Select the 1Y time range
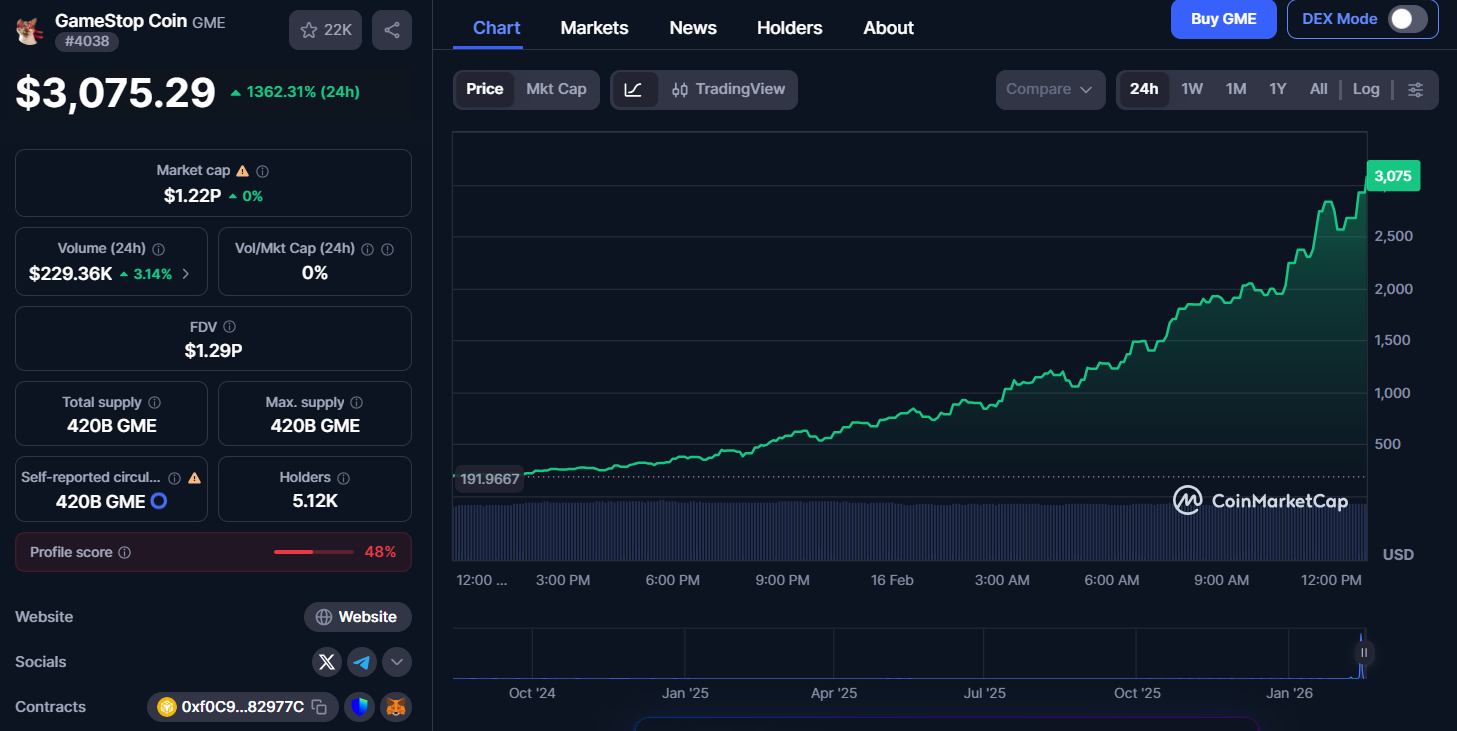This screenshot has height=731, width=1457. pos(1278,89)
